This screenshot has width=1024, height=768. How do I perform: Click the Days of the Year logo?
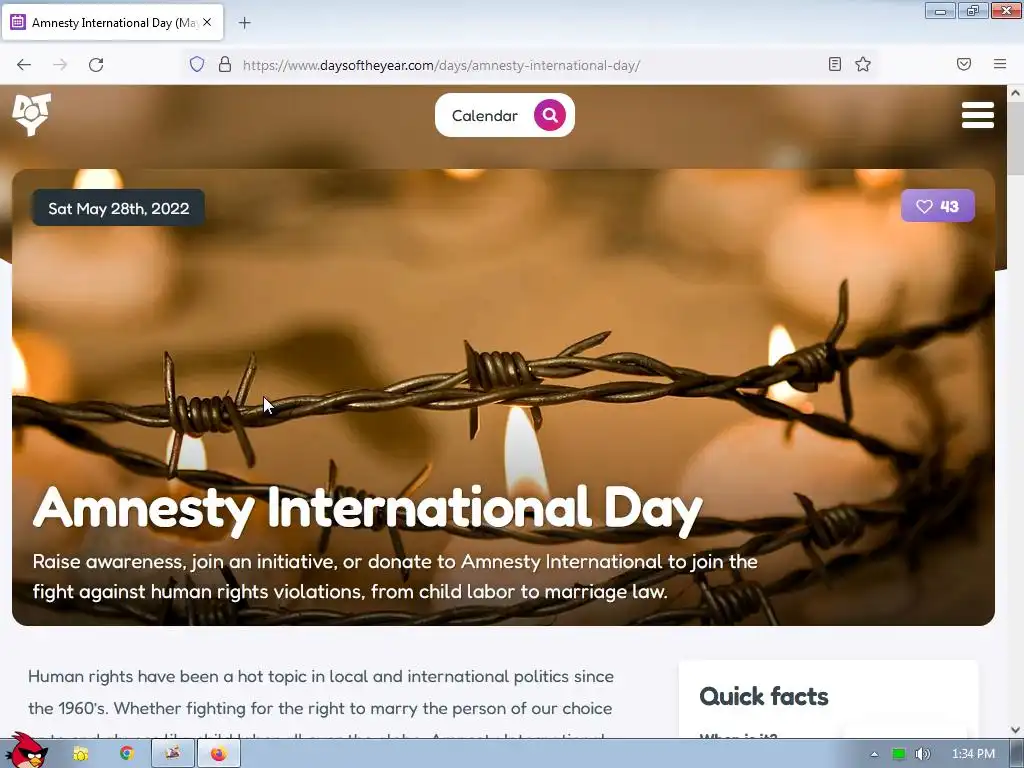31,114
